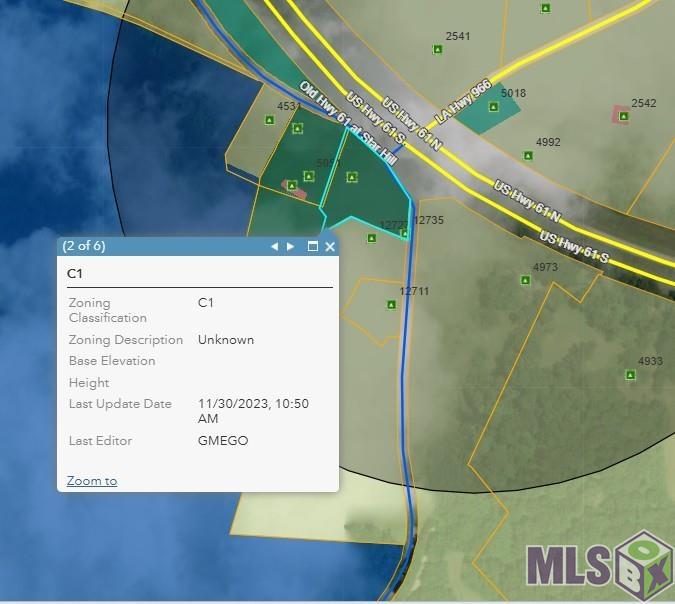Select the green marker next to 5018
Screen dimensions: 675x604
[x=493, y=106]
